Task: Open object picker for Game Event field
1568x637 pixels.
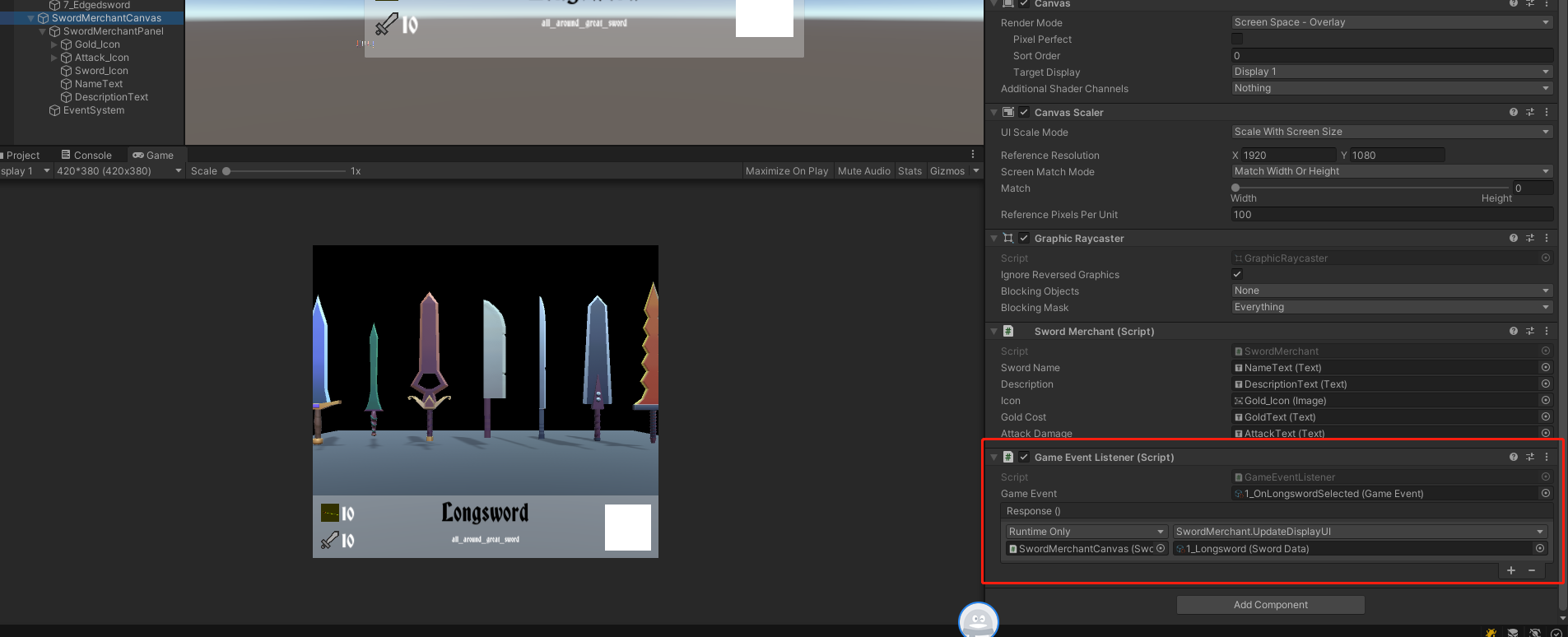Action: [1546, 493]
